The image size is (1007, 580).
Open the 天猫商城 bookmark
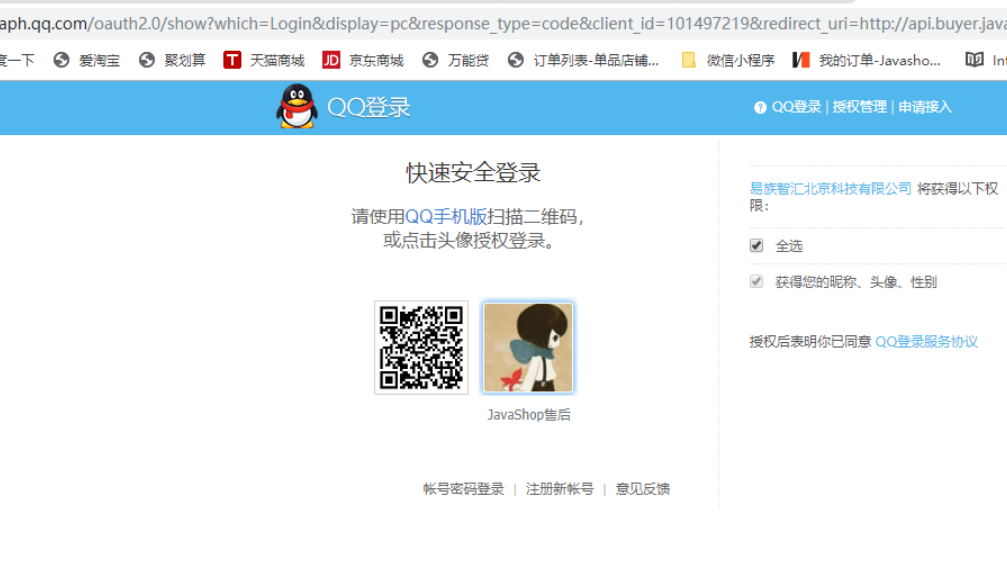pyautogui.click(x=263, y=60)
